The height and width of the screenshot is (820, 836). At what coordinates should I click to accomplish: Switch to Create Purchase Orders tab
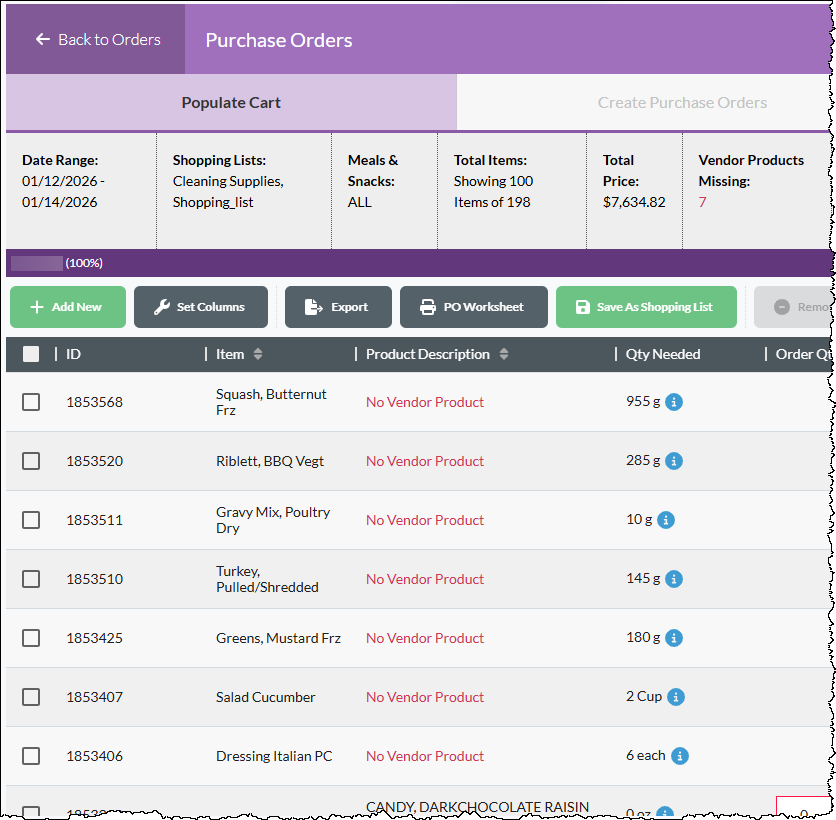click(682, 102)
